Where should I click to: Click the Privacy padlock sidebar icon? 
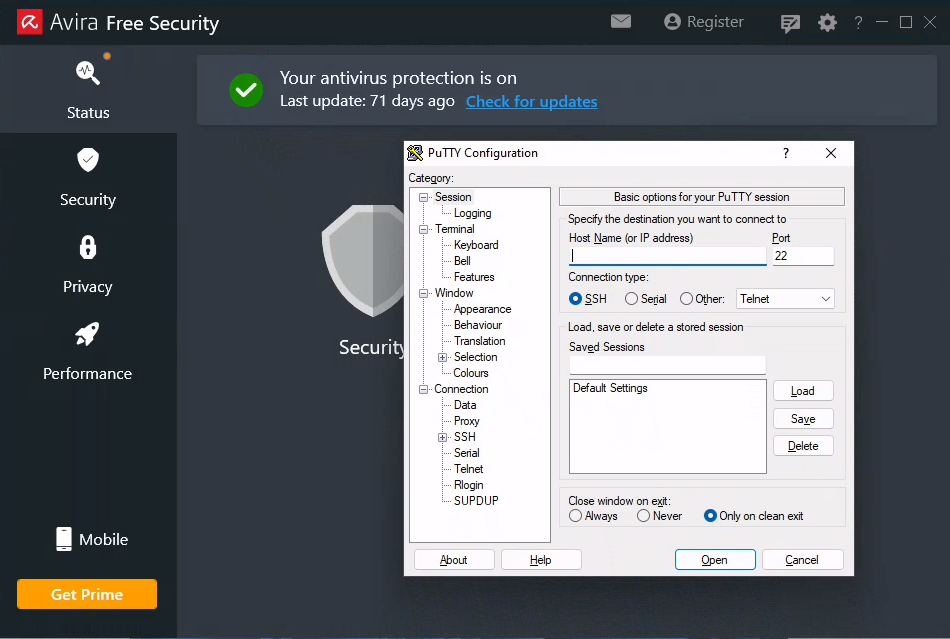pos(88,247)
